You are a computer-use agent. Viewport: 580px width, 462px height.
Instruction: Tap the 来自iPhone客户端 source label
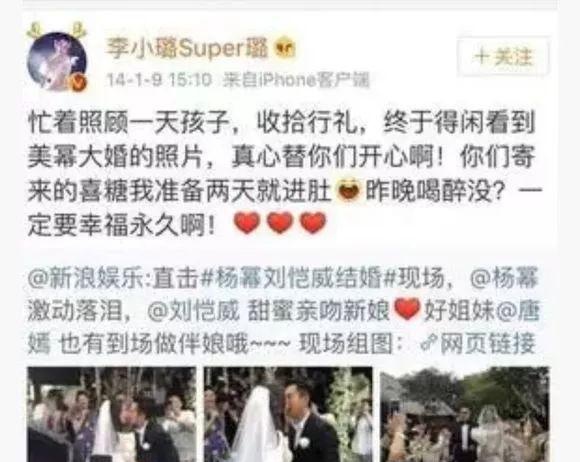pos(296,79)
